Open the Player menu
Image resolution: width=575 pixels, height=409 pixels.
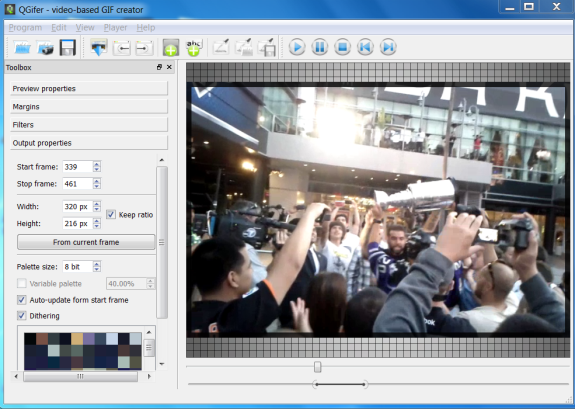pos(116,28)
